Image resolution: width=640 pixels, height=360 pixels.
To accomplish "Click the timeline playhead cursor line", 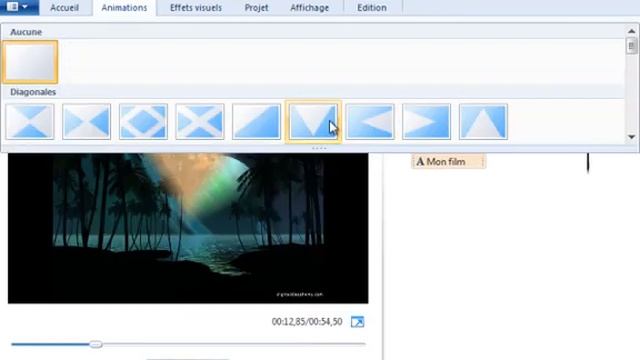I will click(x=588, y=162).
